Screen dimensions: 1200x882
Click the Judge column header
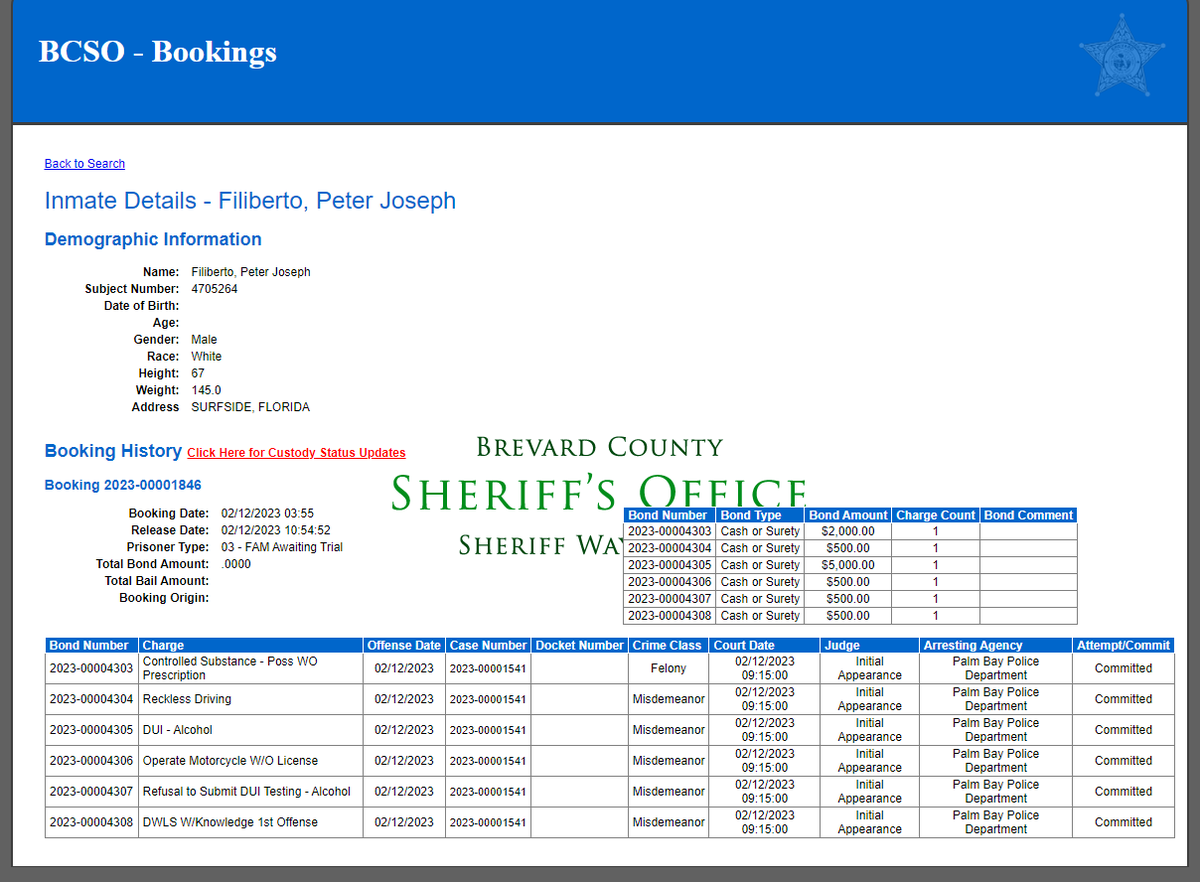tap(870, 646)
